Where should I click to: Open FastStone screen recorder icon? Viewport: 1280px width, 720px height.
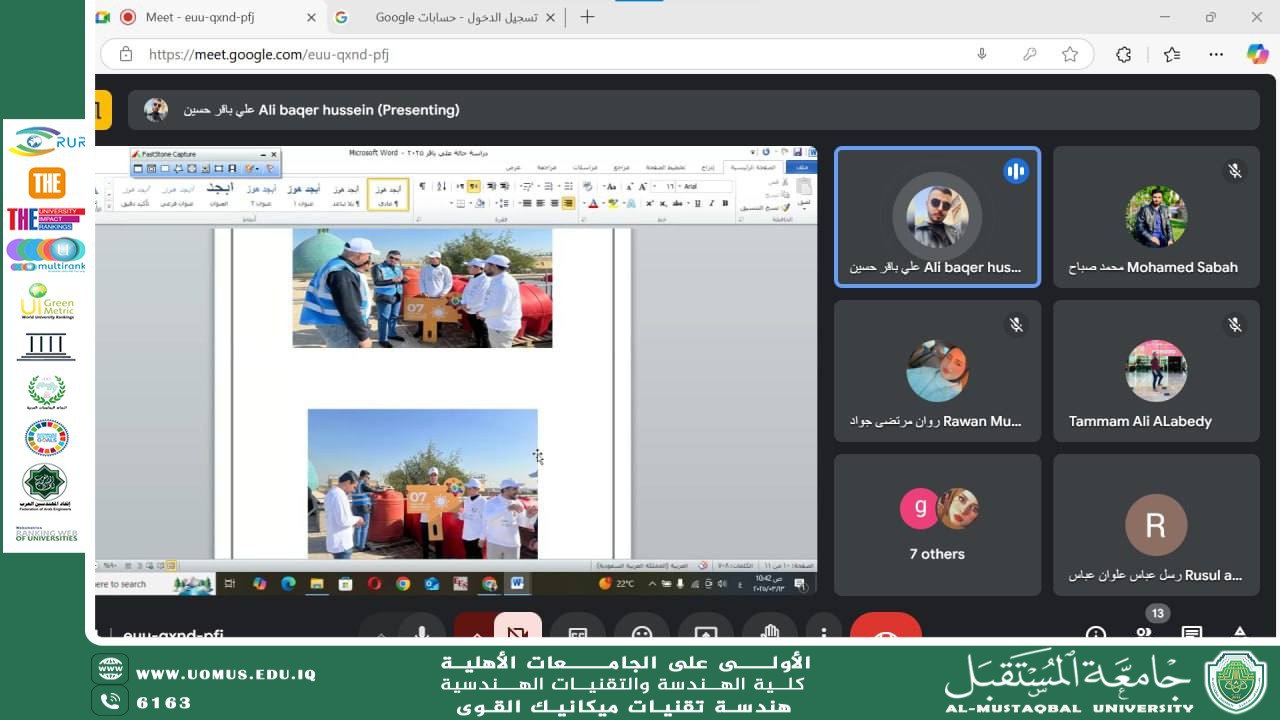pyautogui.click(x=232, y=168)
